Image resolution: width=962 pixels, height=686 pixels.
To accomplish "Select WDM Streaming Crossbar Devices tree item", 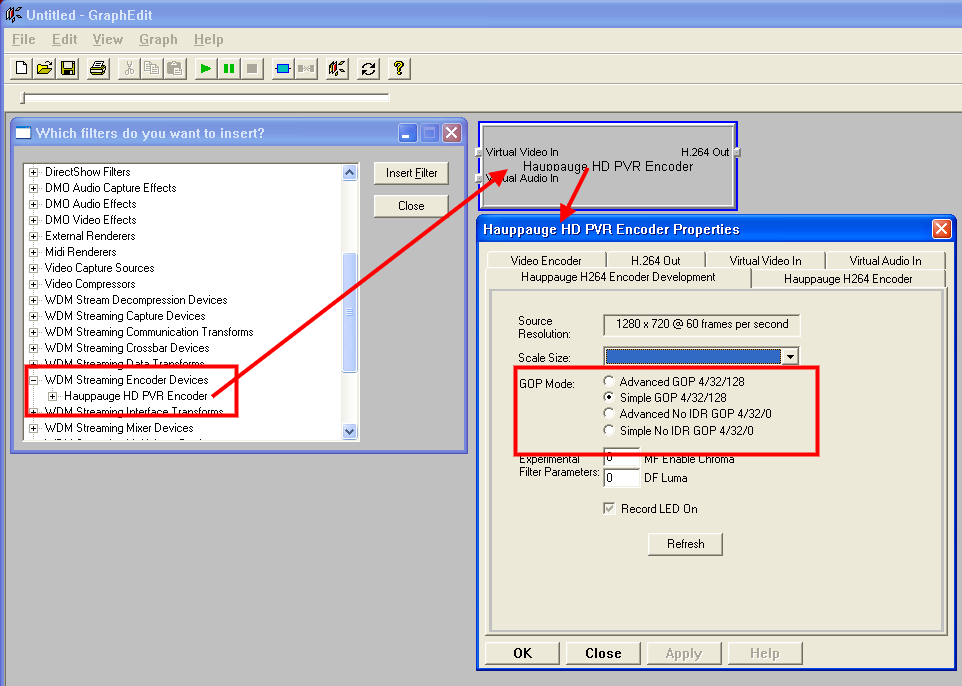I will (127, 348).
